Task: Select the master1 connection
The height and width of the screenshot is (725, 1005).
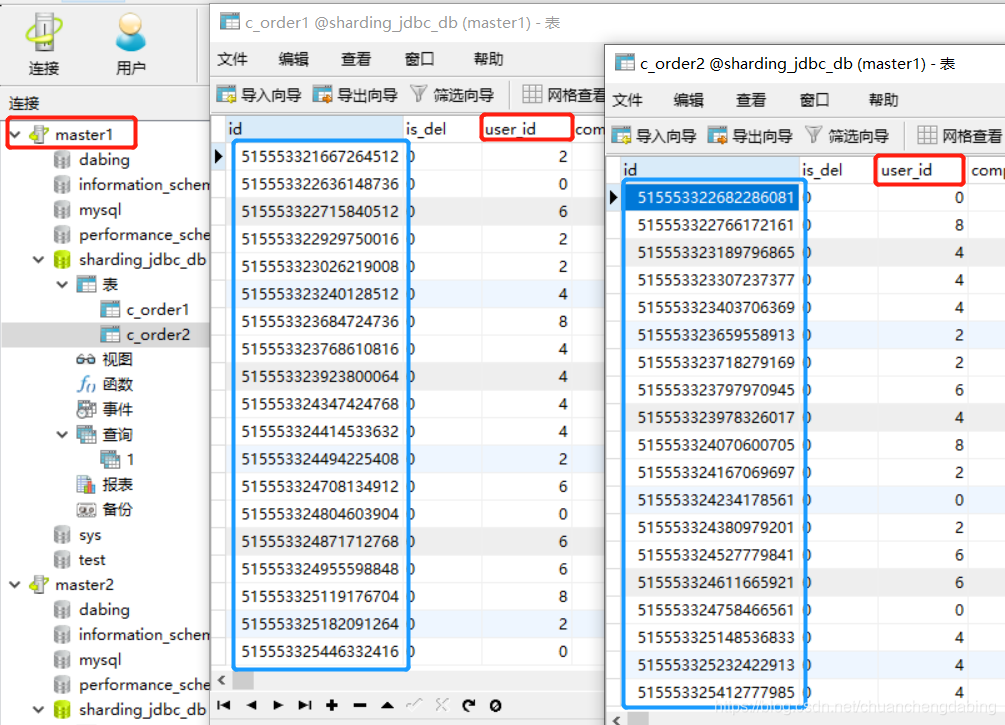Action: click(x=83, y=135)
